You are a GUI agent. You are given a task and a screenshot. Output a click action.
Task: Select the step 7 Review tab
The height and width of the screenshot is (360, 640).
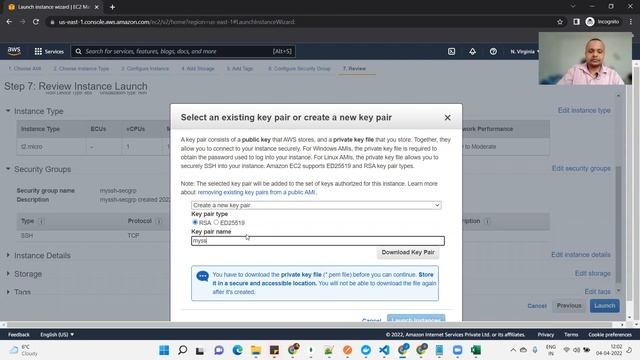[x=354, y=69]
